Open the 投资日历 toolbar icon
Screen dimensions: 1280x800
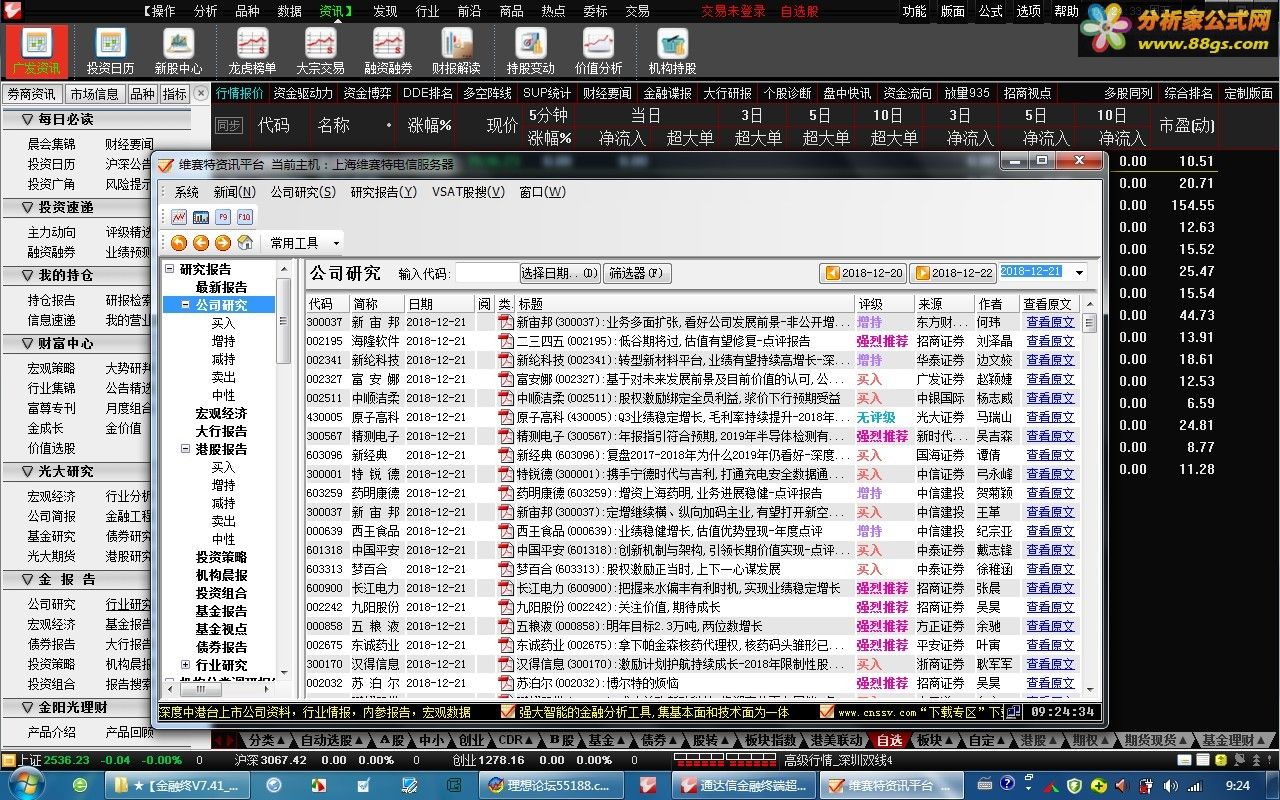pos(110,51)
